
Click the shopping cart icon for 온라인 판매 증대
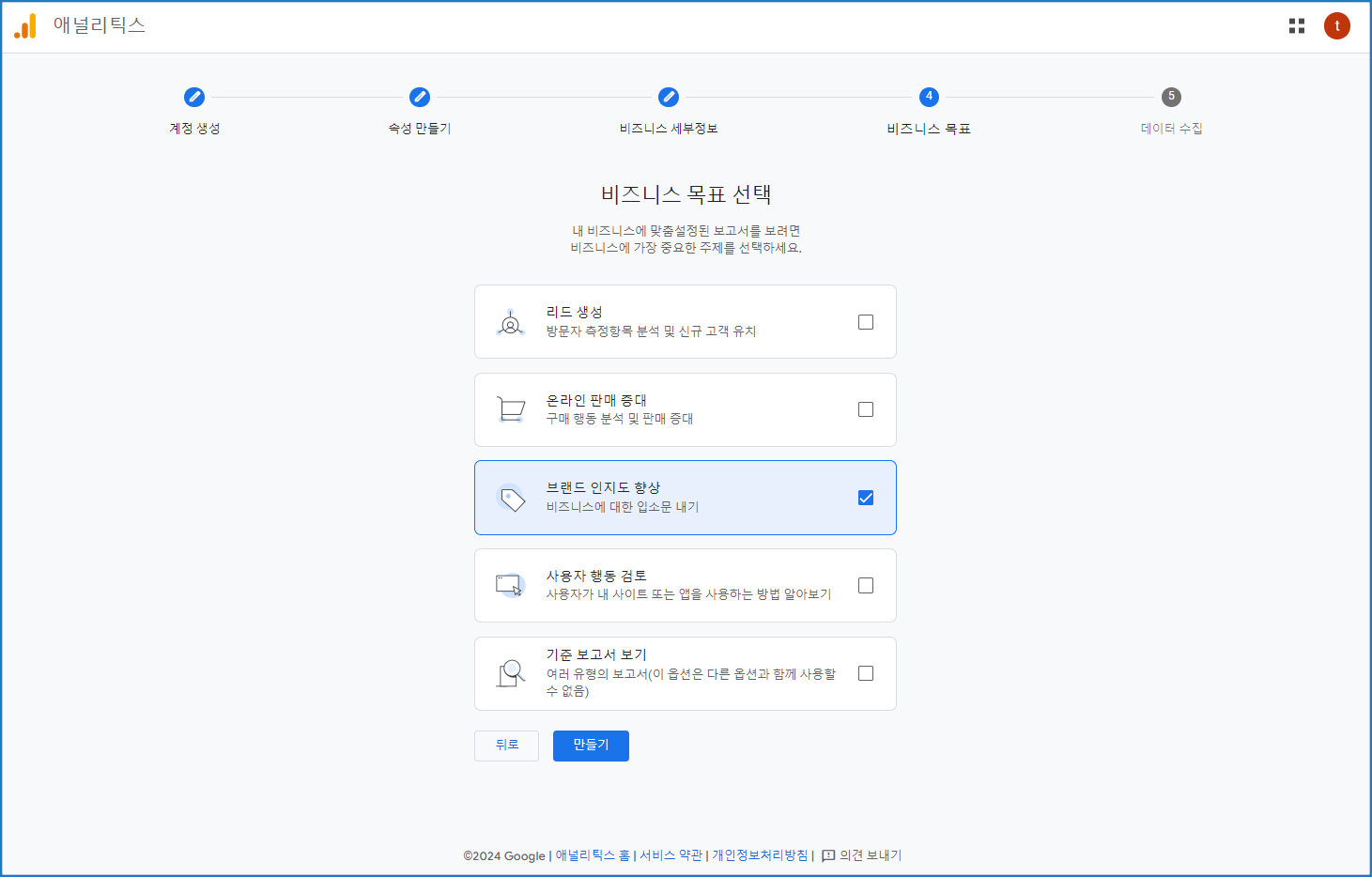click(511, 410)
